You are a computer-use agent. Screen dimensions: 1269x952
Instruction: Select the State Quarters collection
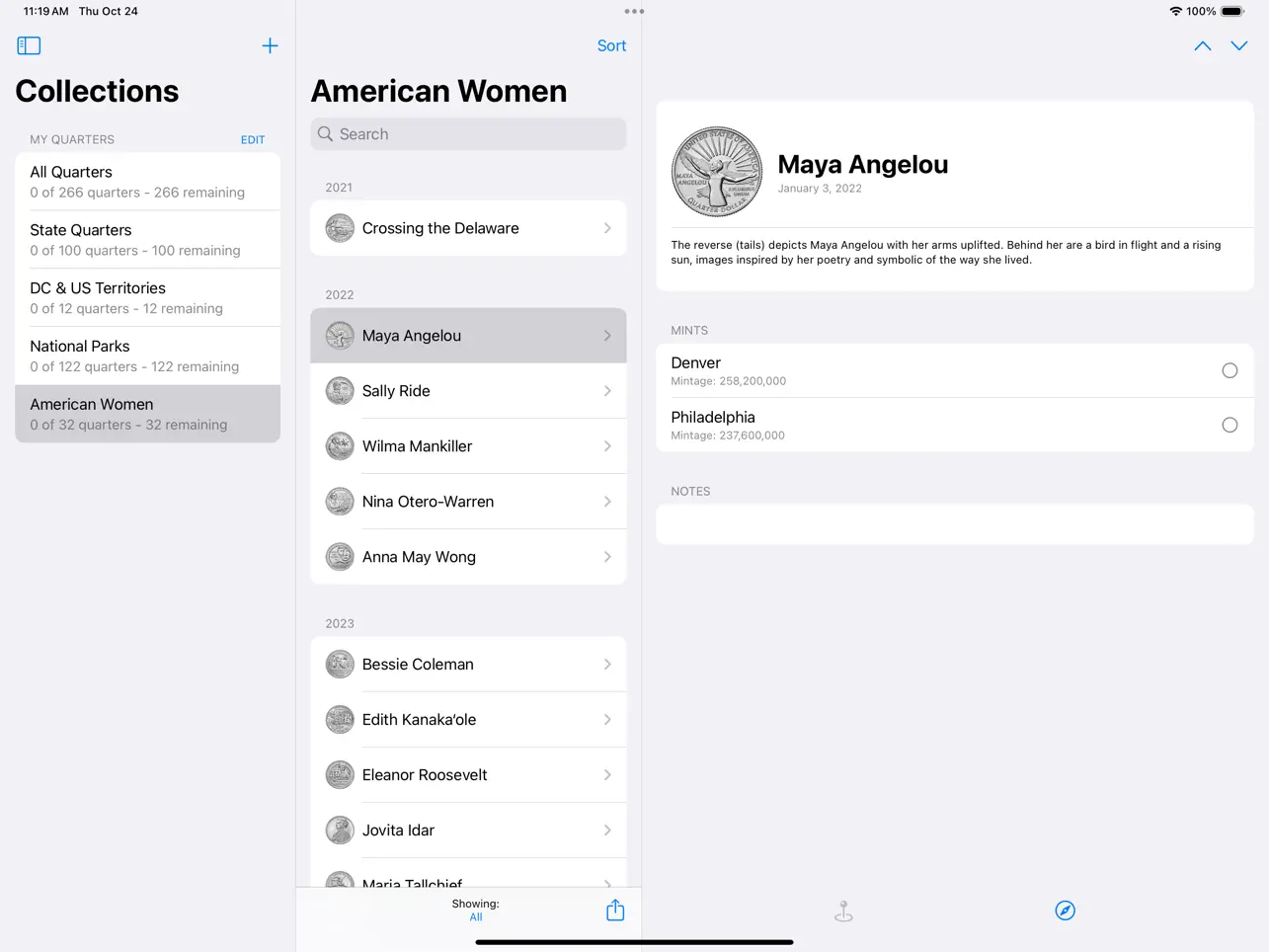(148, 239)
